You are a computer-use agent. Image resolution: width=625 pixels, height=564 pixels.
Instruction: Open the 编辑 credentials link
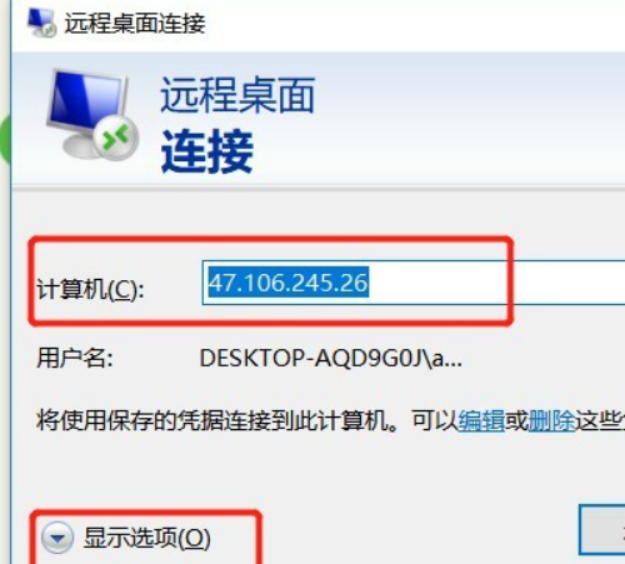click(482, 421)
